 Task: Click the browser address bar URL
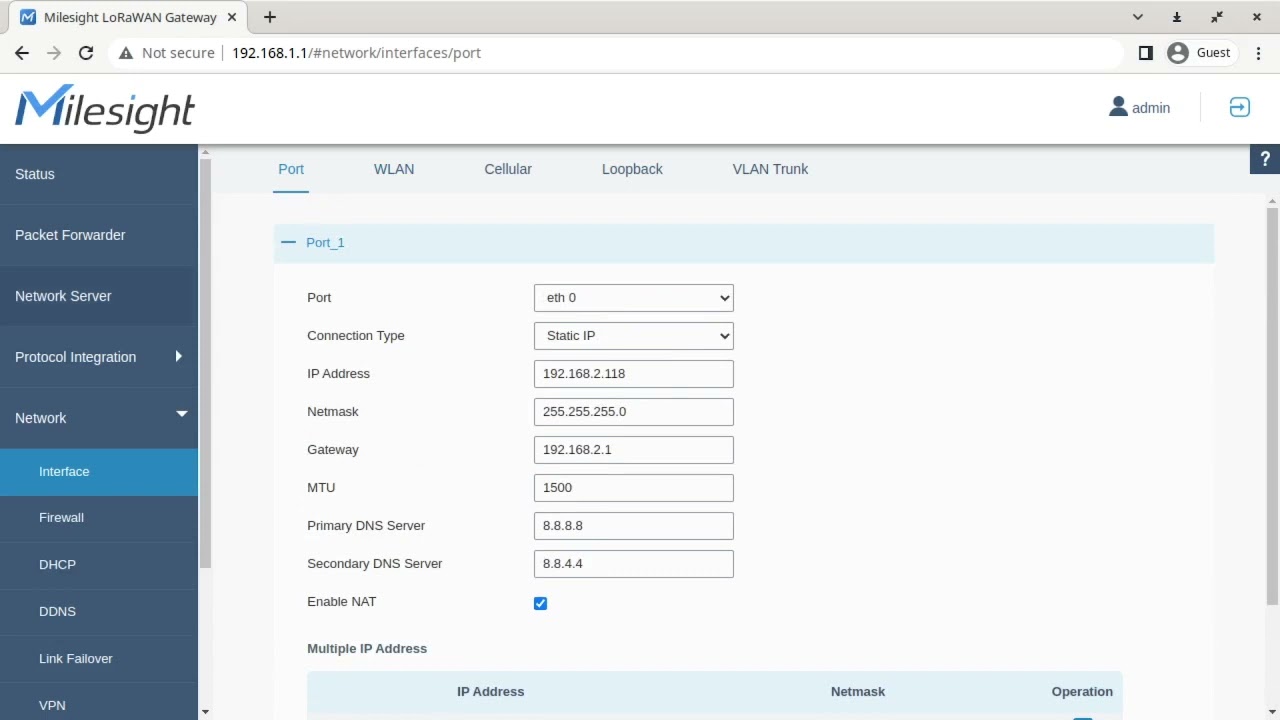tap(357, 53)
